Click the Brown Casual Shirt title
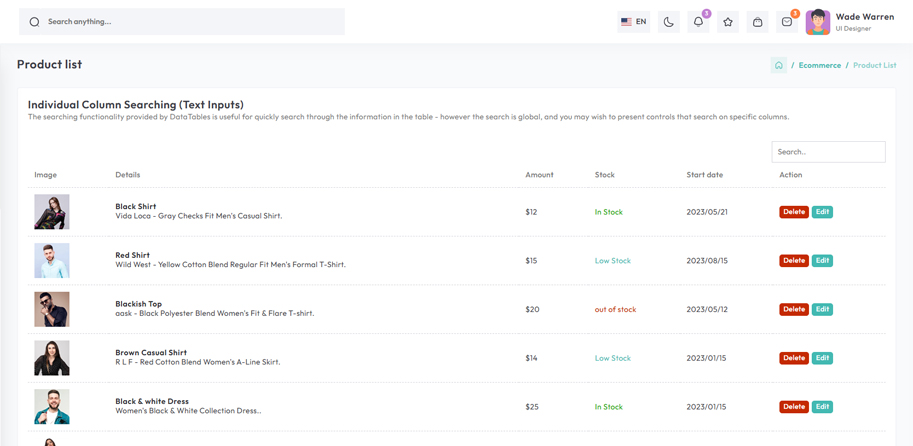This screenshot has width=913, height=446. (151, 353)
